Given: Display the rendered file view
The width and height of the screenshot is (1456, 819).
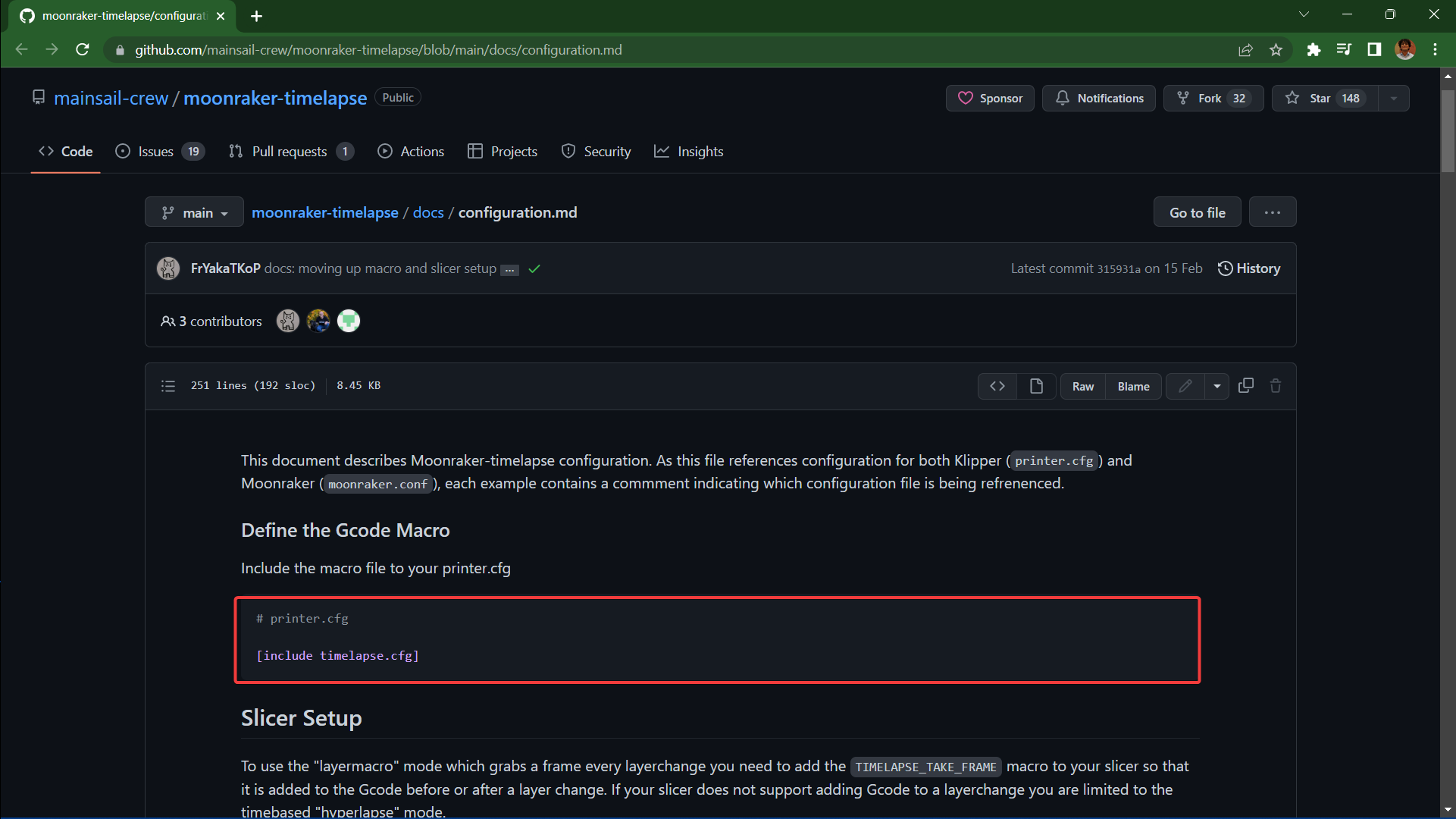Looking at the screenshot, I should tap(1036, 386).
